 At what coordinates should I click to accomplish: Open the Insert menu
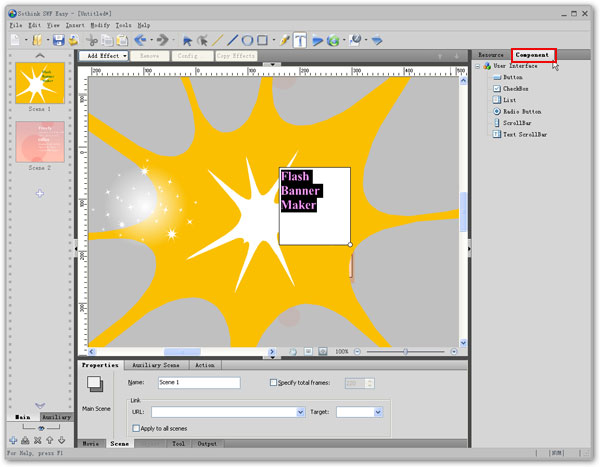click(75, 25)
